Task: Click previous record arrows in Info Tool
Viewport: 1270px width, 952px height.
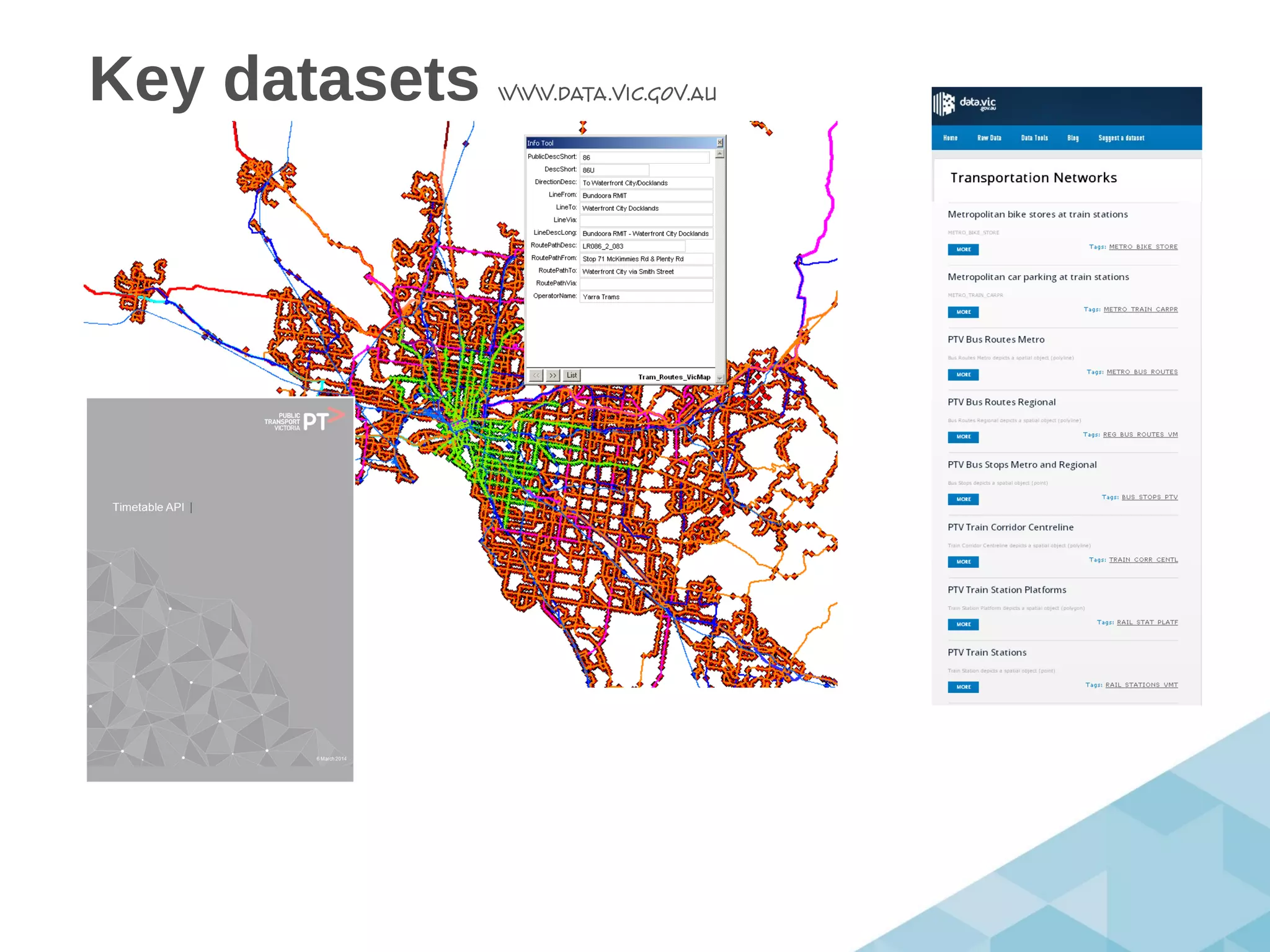Action: (x=536, y=376)
